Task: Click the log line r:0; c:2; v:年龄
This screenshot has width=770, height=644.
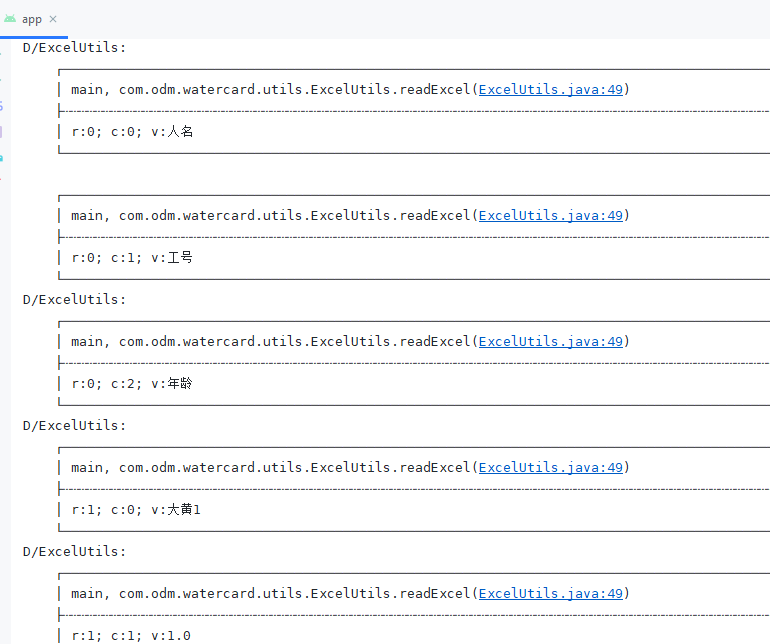Action: (x=132, y=384)
